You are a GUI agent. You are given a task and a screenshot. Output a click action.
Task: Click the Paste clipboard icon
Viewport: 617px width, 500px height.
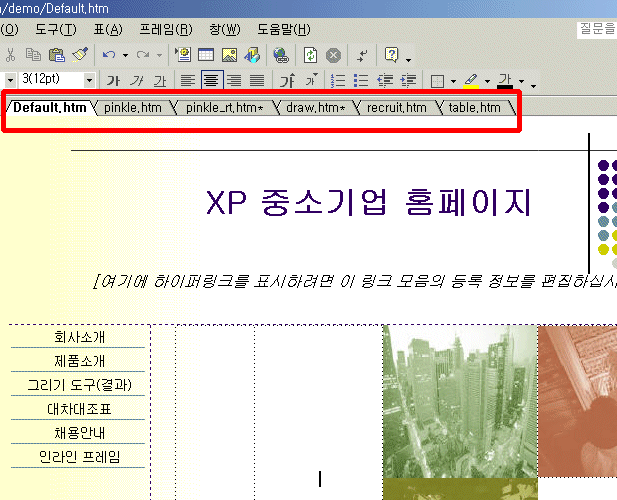click(57, 55)
